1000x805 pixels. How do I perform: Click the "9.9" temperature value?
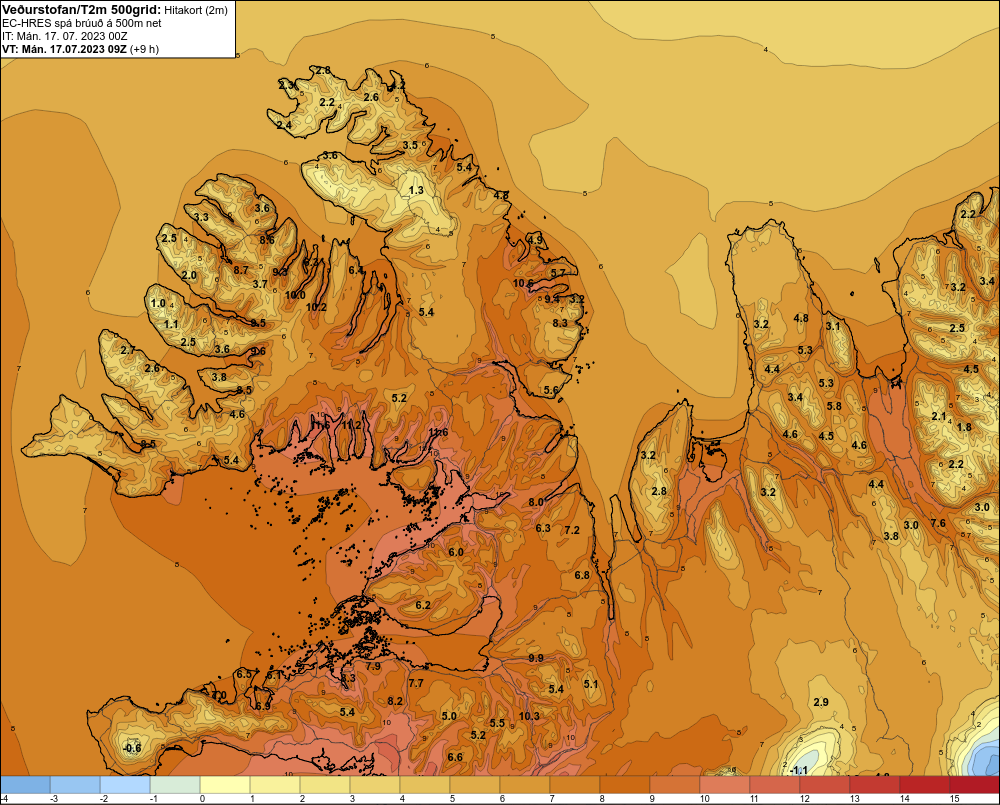[x=536, y=658]
